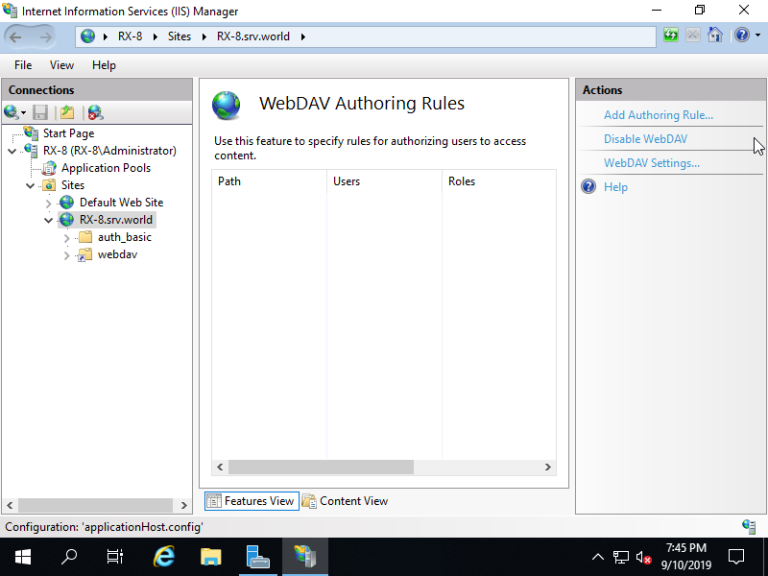
Task: Open the View menu
Action: point(62,65)
